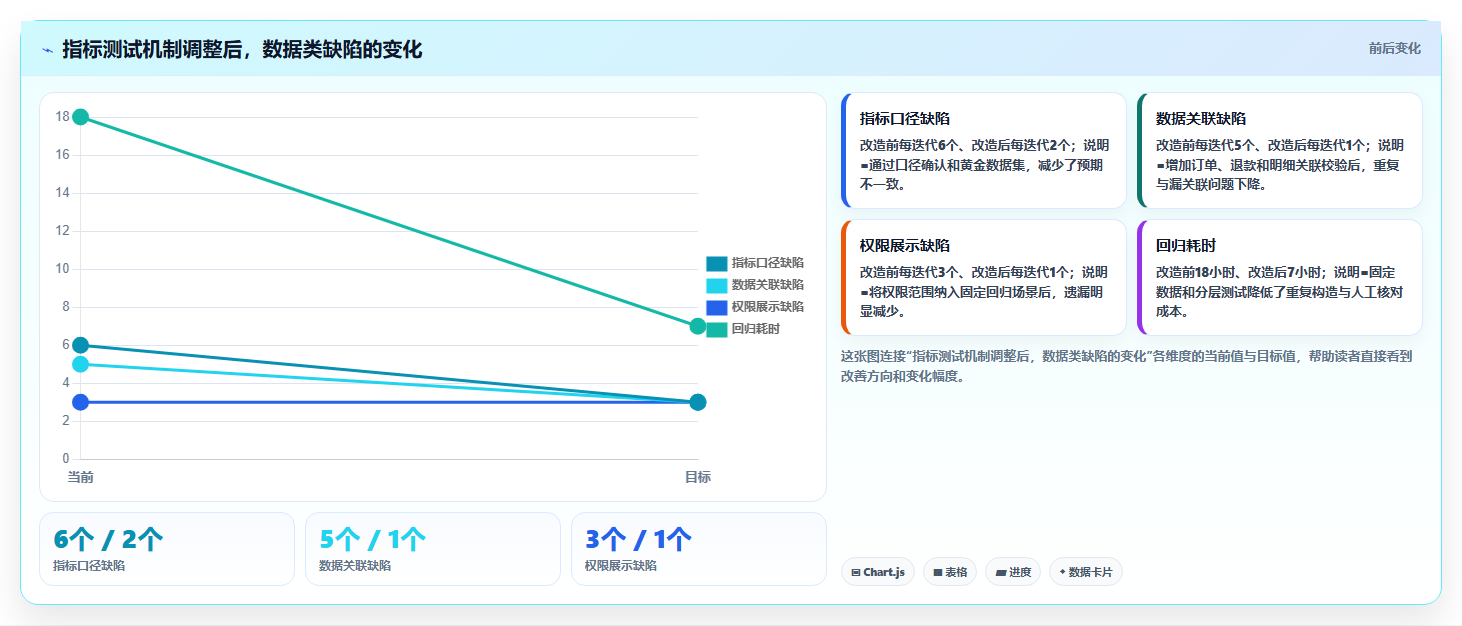The height and width of the screenshot is (626, 1462).
Task: Click description starting 改造前18小时
Action: pos(1280,291)
